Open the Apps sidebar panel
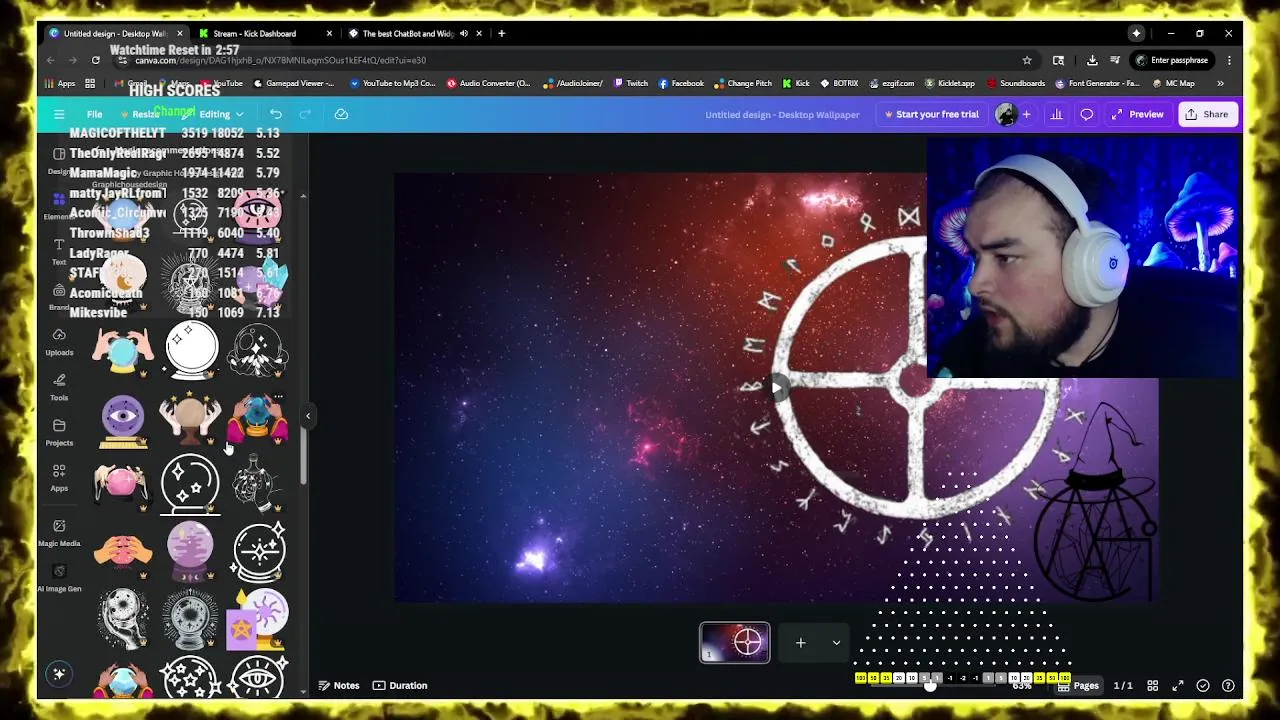Screen dimensions: 1280x720 tap(59, 477)
